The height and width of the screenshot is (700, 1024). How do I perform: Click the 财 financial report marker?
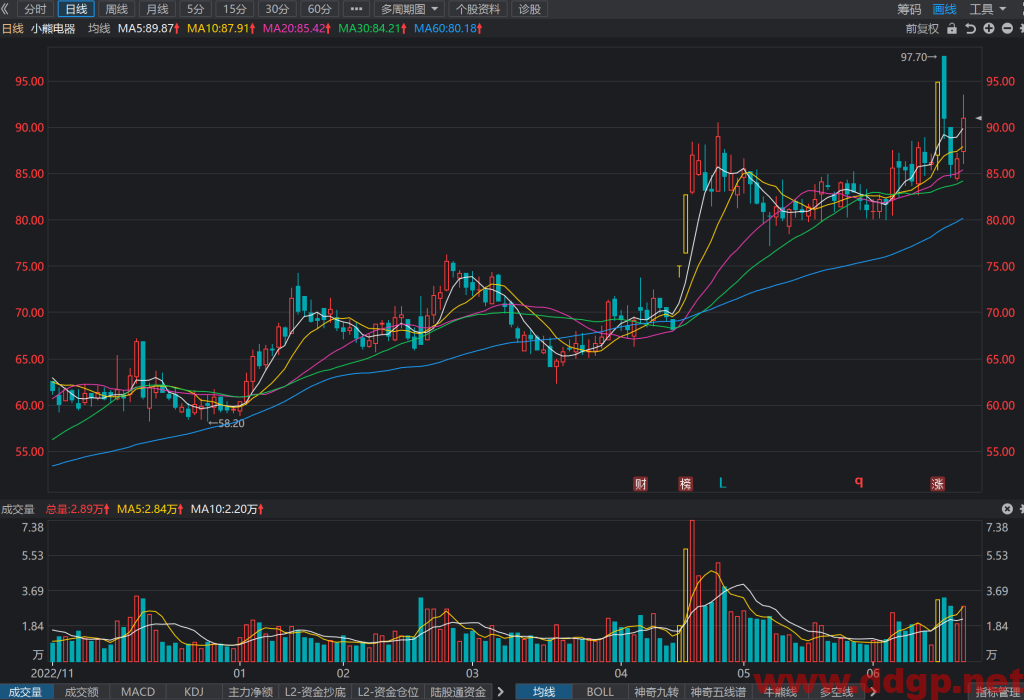[641, 484]
